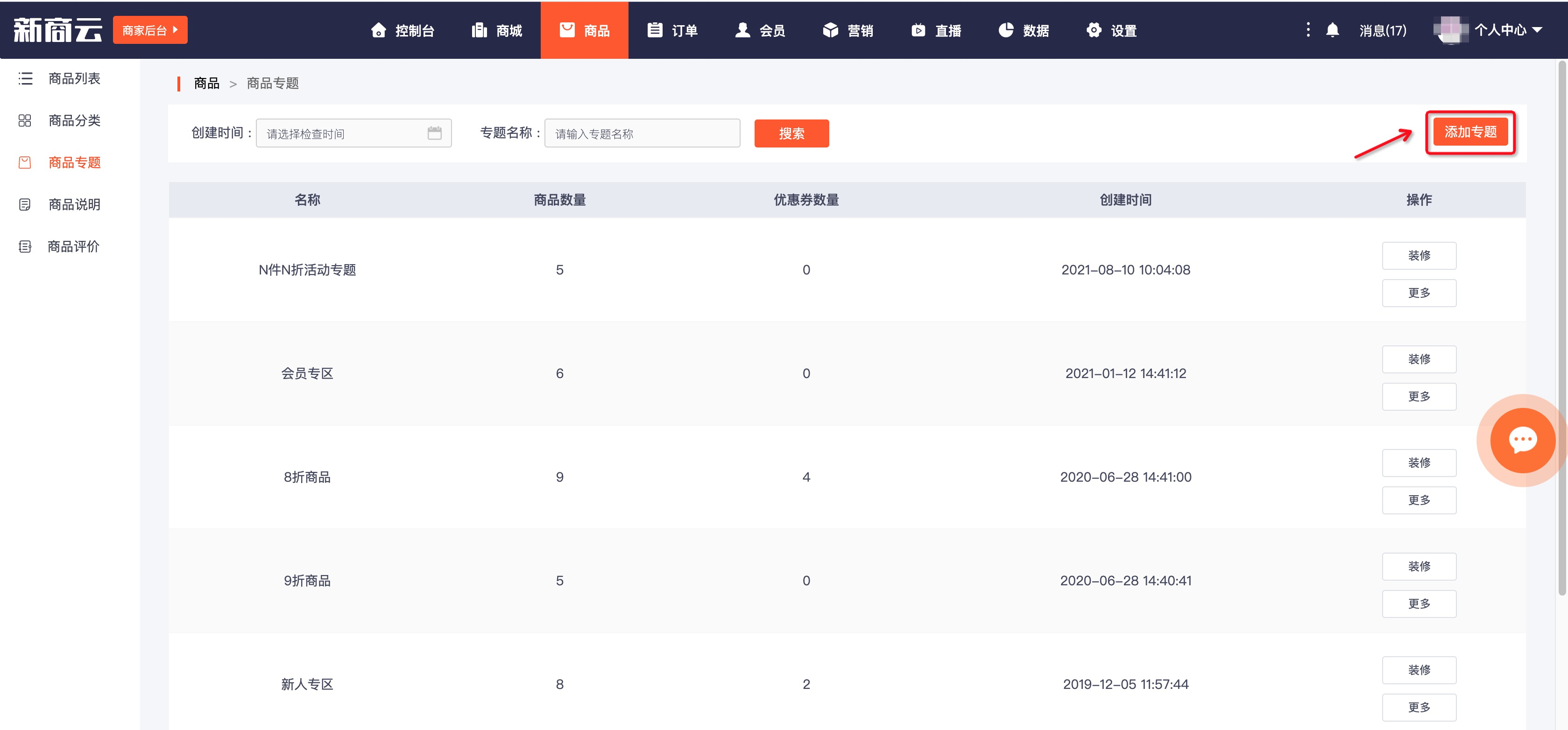The height and width of the screenshot is (730, 1568).
Task: Click date 2021-08-10 10:04:08
Action: [x=1125, y=270]
